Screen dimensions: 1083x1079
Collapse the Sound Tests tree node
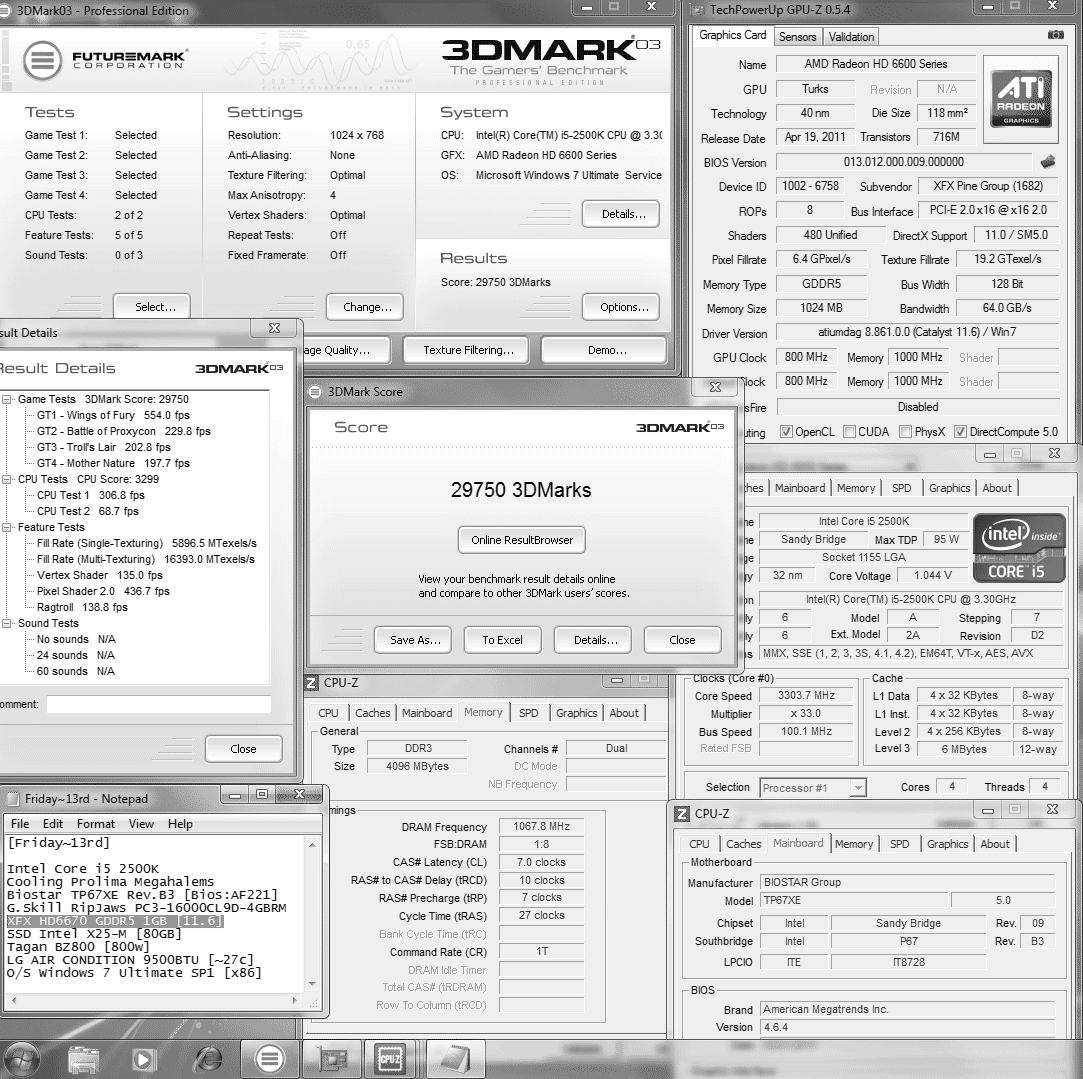[x=7, y=623]
